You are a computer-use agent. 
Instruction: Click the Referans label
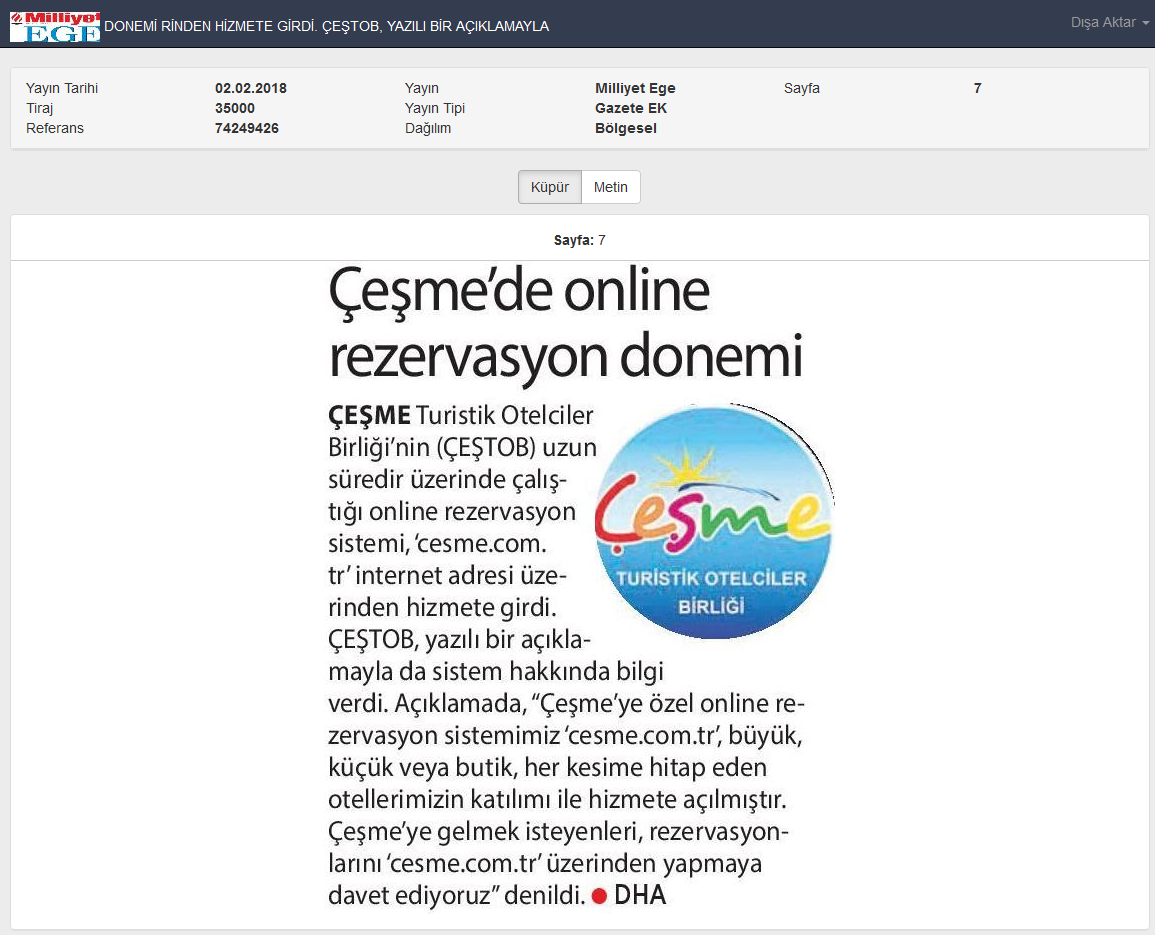[x=55, y=128]
